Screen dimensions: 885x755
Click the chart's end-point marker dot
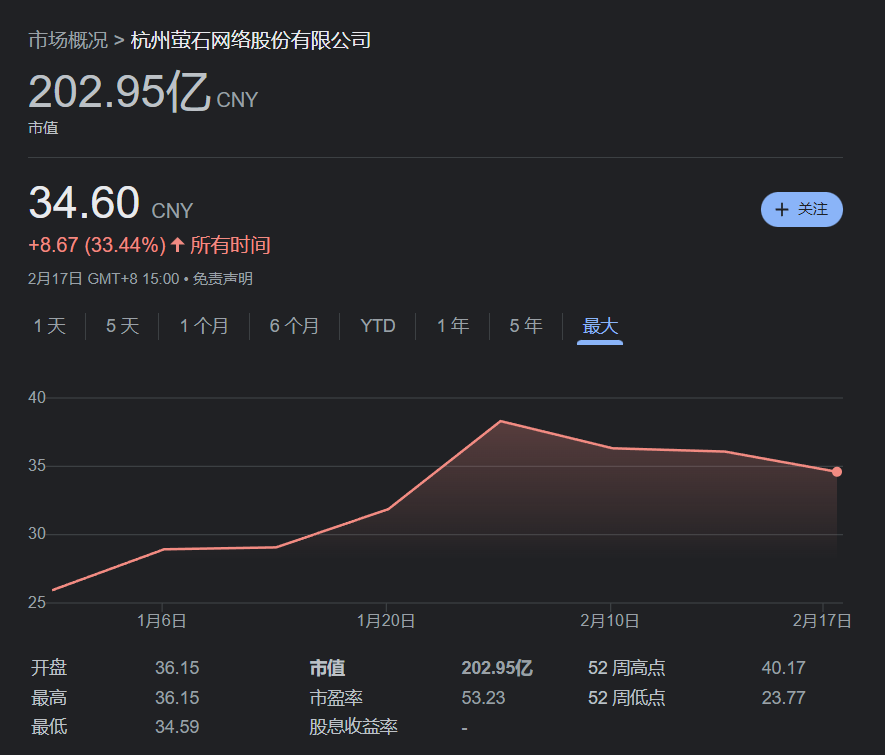click(836, 472)
